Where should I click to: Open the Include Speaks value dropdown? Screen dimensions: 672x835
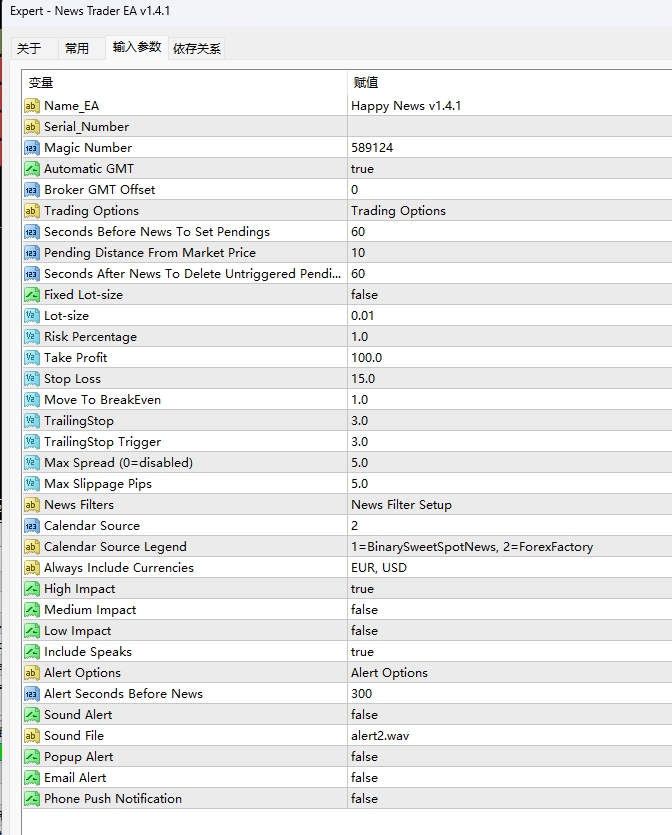pyautogui.click(x=450, y=651)
